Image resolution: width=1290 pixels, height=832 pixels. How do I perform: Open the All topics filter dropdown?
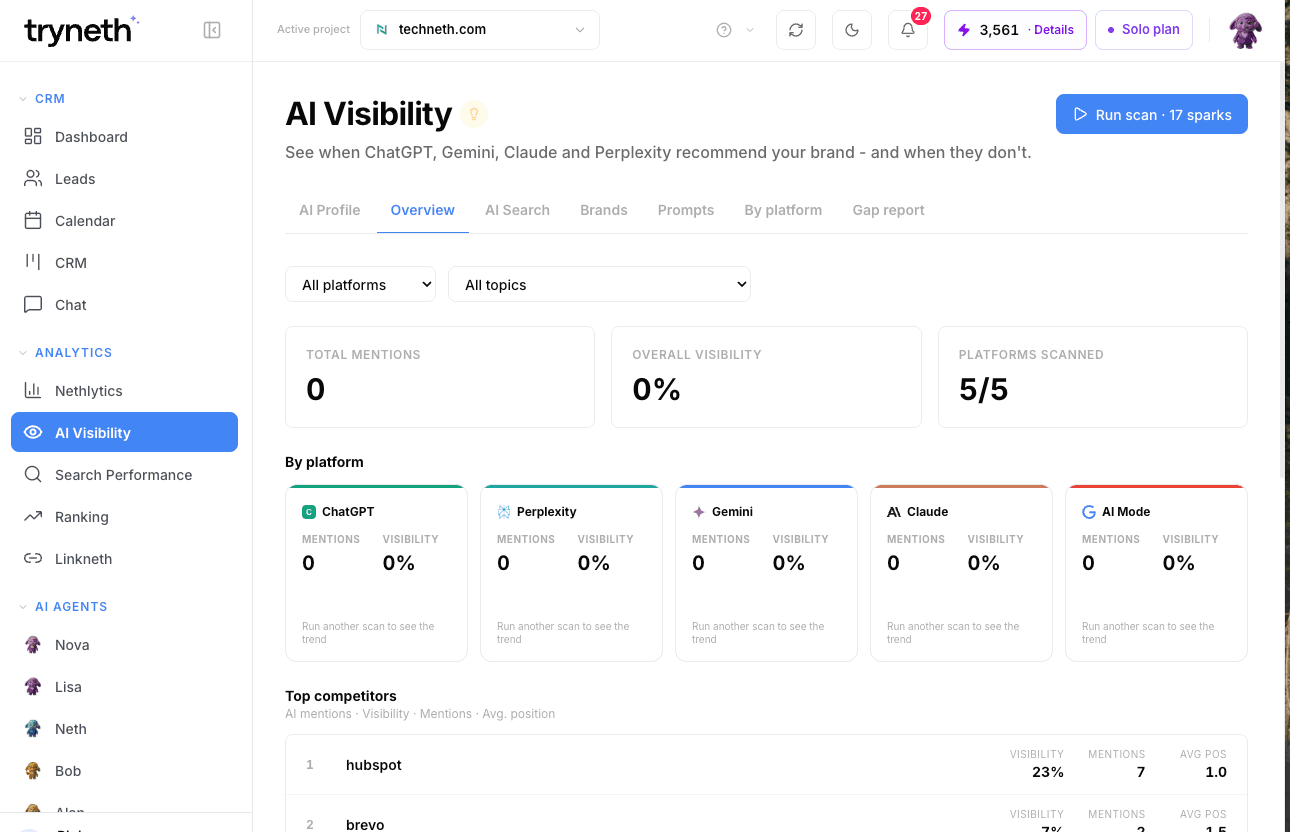point(599,284)
